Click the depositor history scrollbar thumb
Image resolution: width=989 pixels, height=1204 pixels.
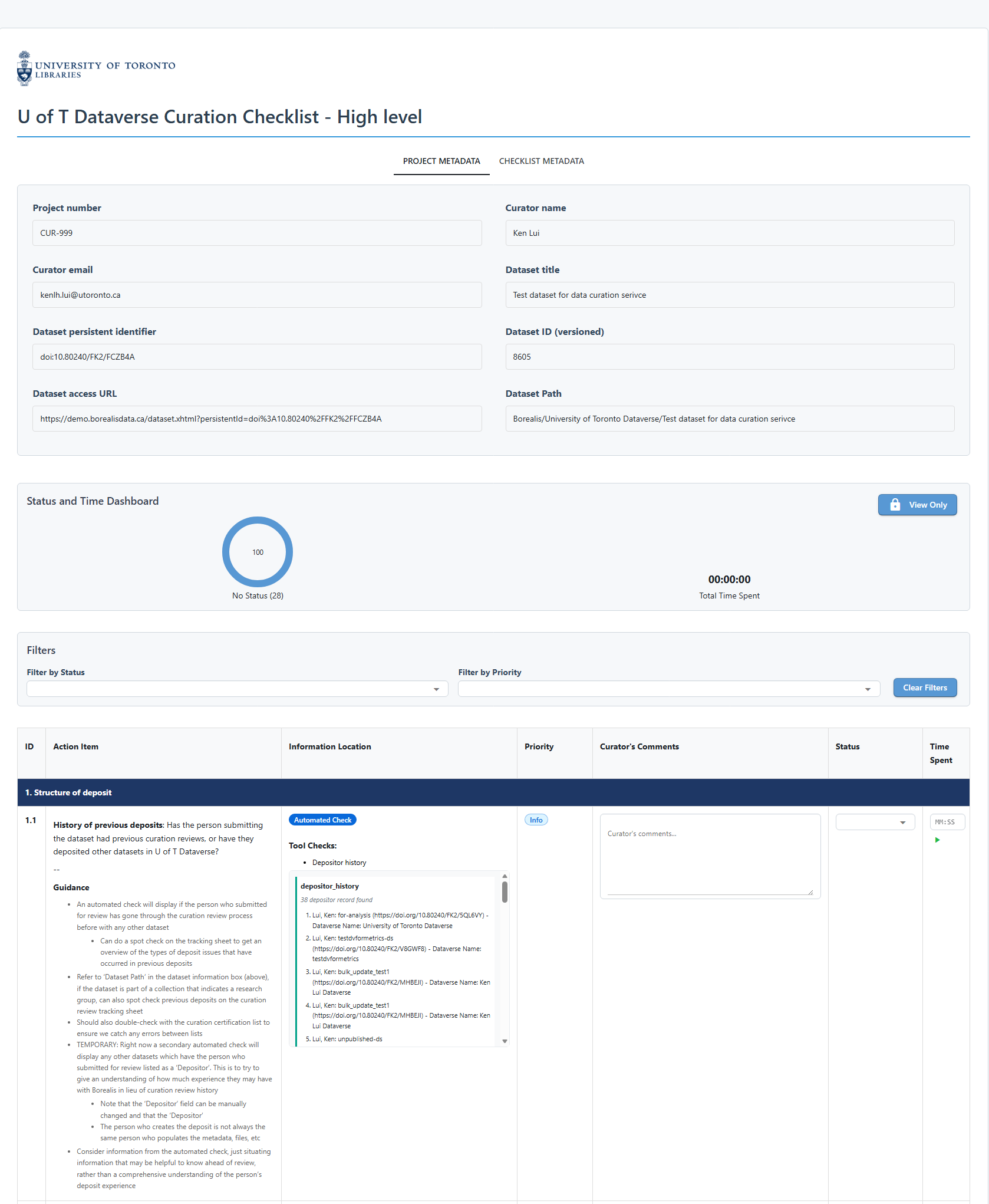[x=505, y=892]
